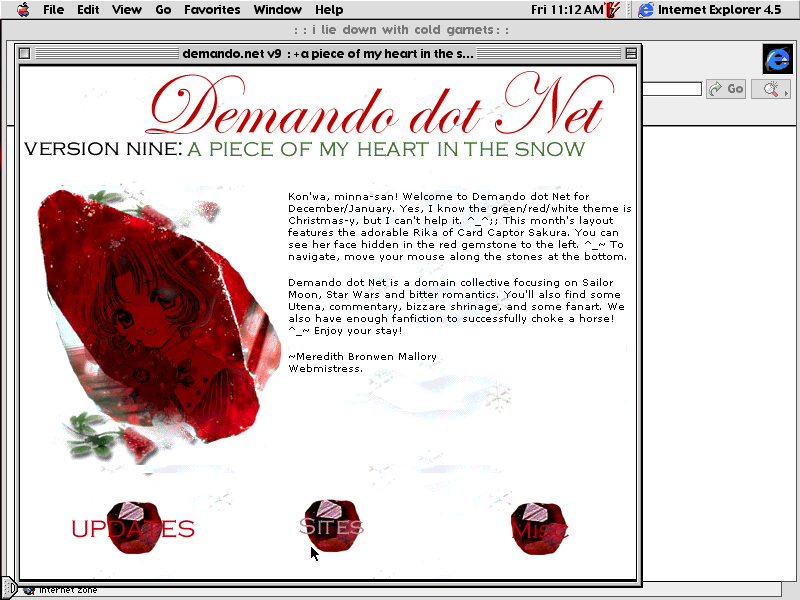Viewport: 800px width, 600px height.
Task: Open the Favorites menu
Action: [212, 10]
